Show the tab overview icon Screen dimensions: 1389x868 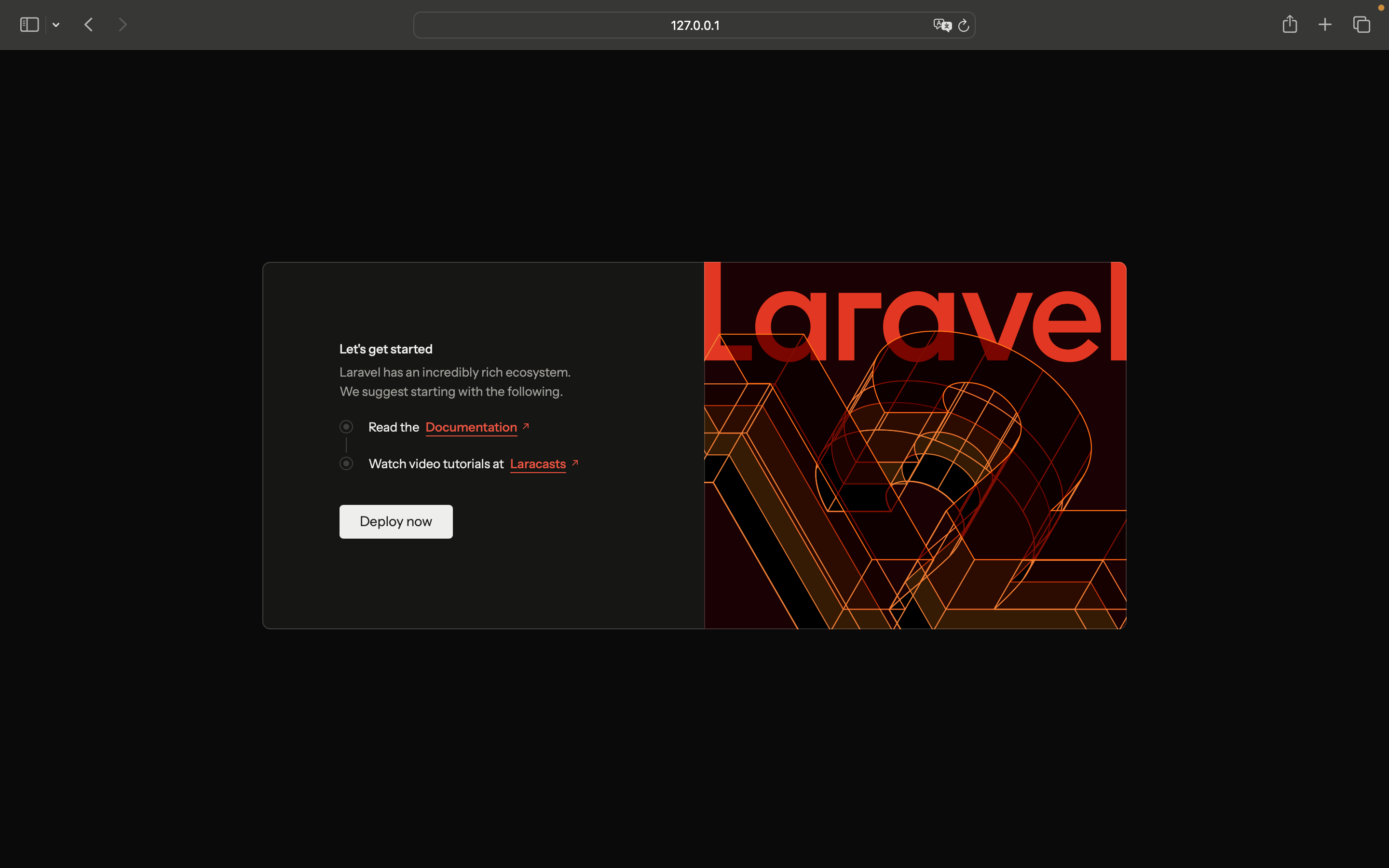click(1362, 25)
